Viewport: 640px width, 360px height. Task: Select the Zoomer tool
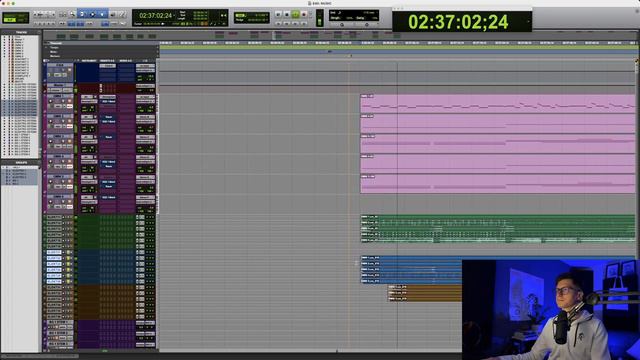[72, 14]
